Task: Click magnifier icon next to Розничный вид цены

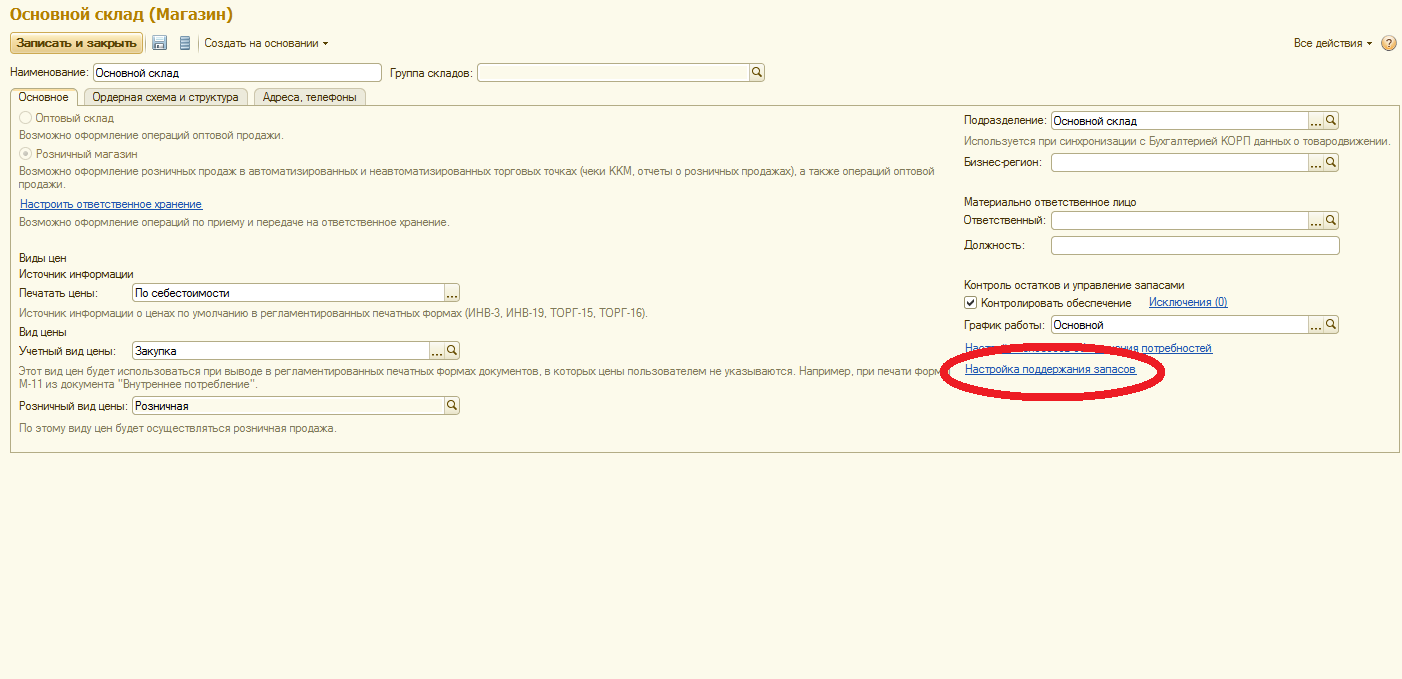Action: click(452, 405)
